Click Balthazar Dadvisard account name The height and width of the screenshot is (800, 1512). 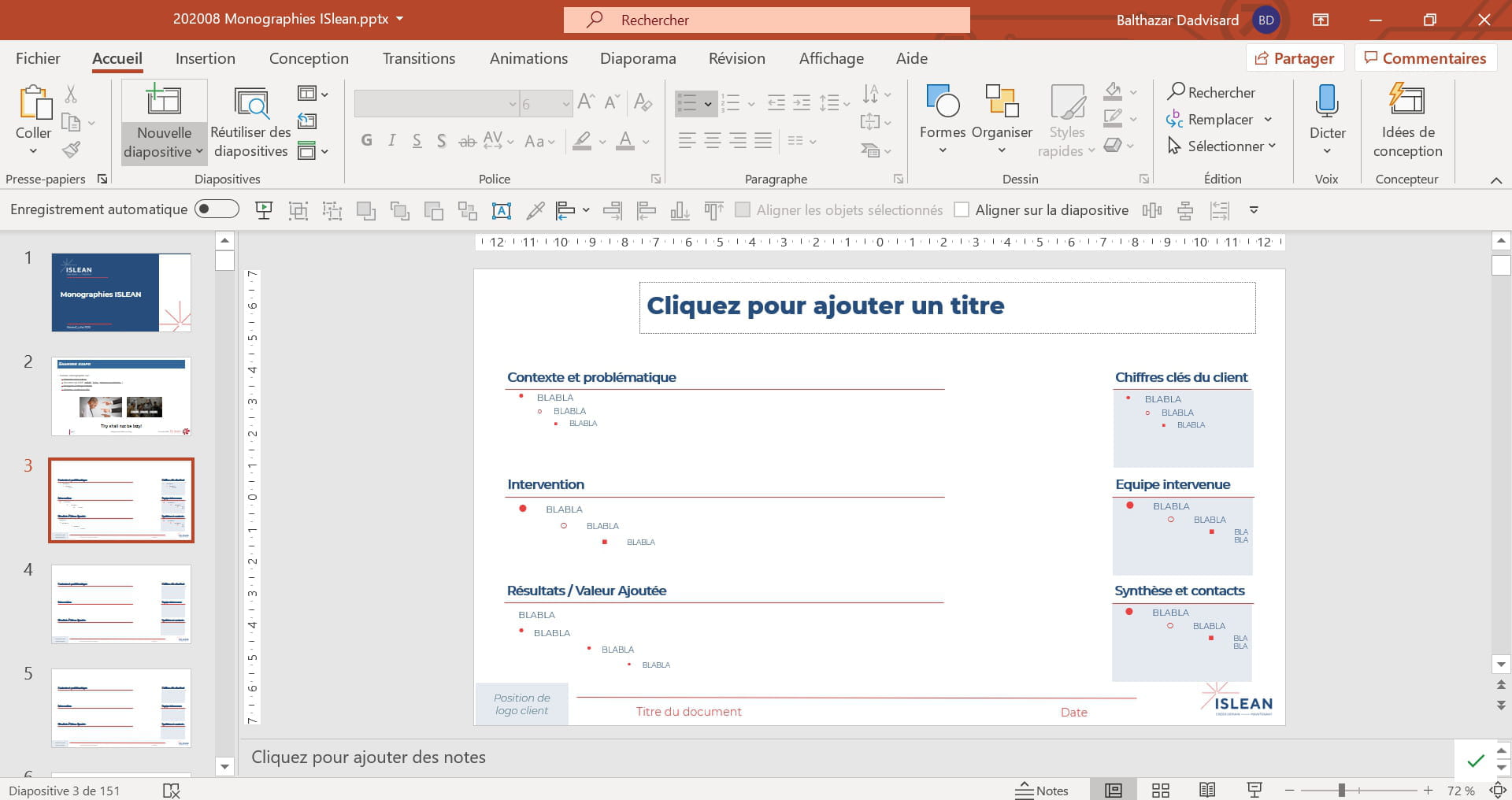pos(1177,20)
